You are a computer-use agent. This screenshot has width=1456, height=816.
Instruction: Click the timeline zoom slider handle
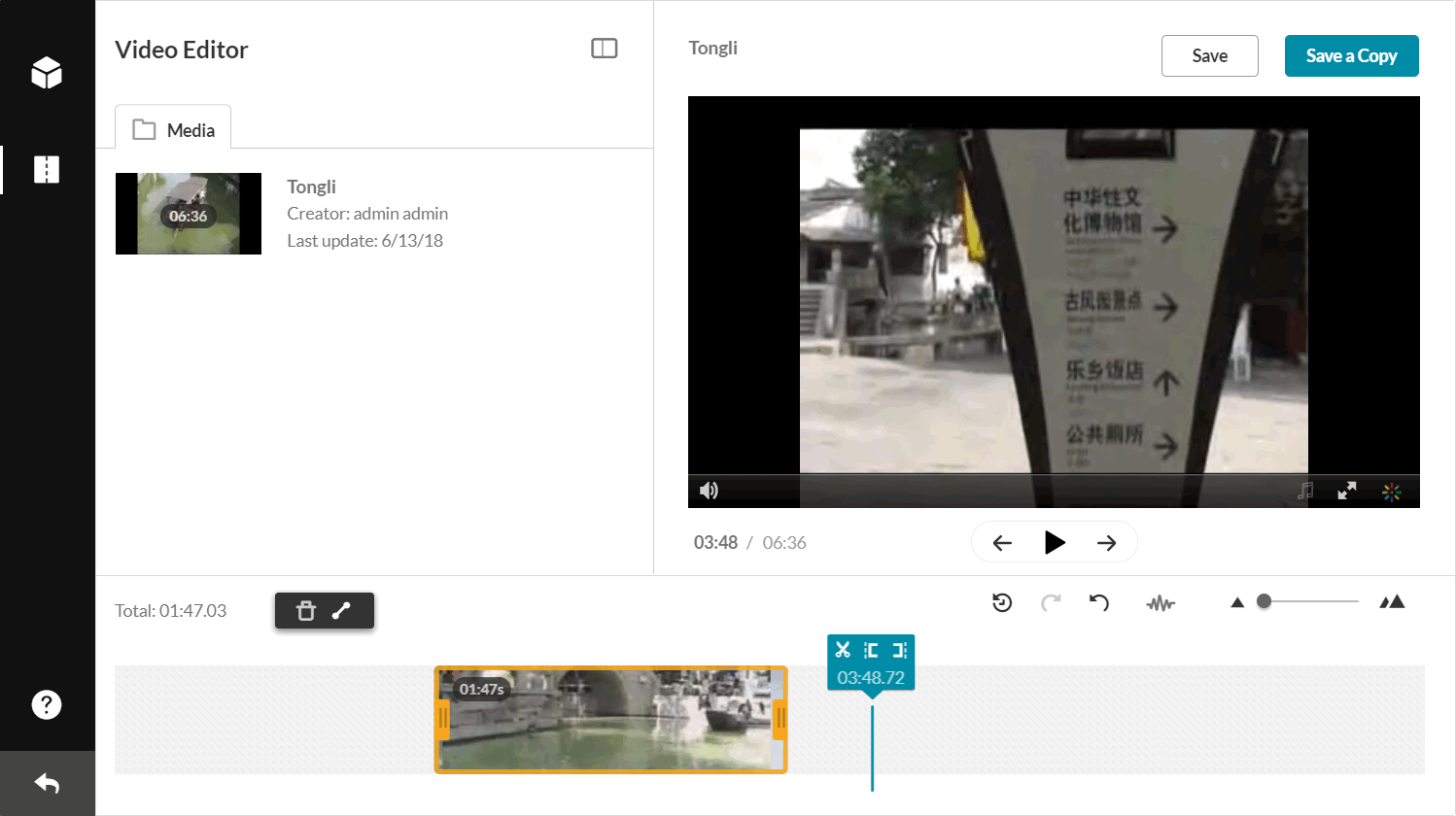tap(1264, 601)
